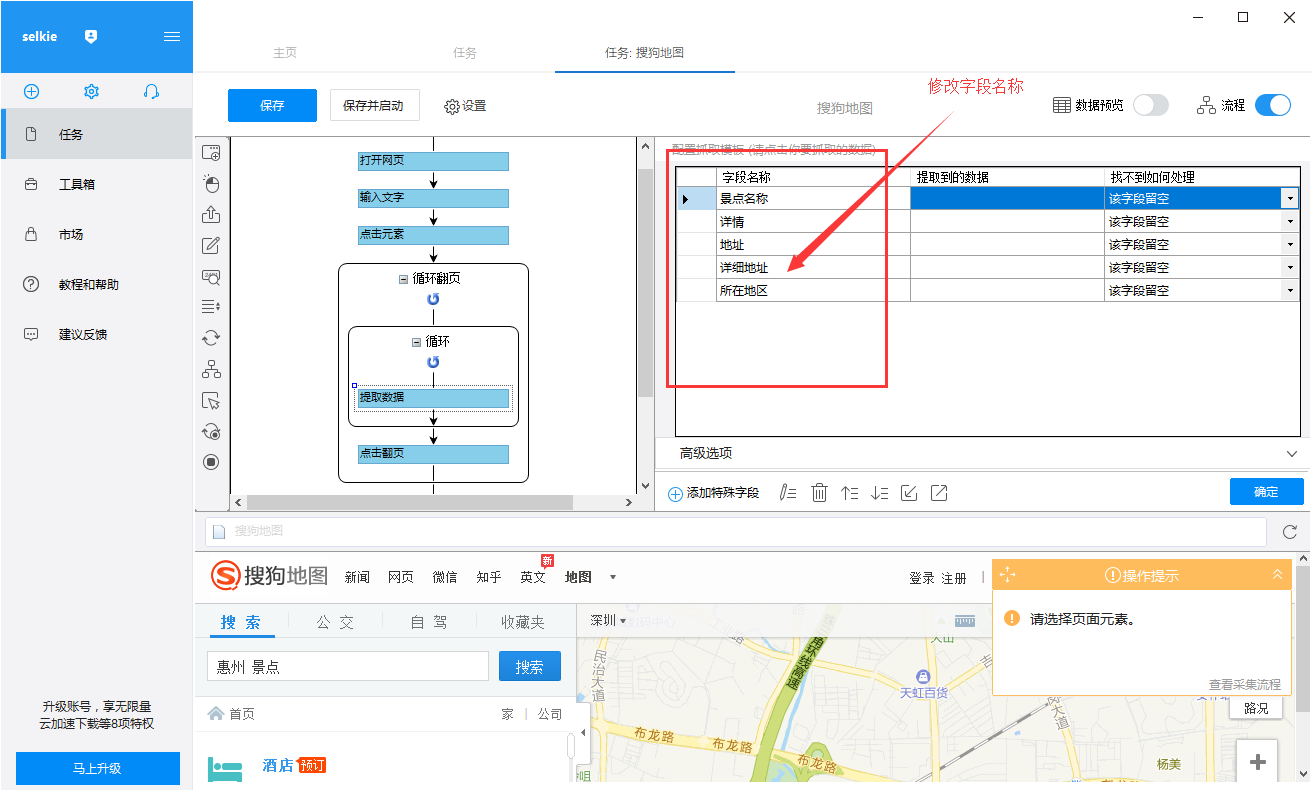Toggle the 流程 switch off
1313x791 pixels.
point(1273,105)
